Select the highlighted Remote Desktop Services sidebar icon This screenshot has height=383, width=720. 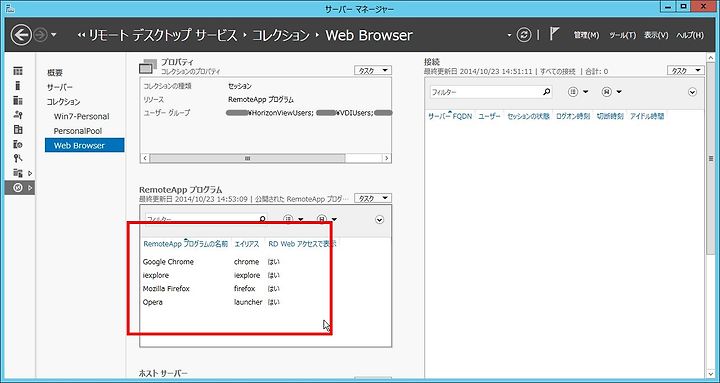point(18,187)
